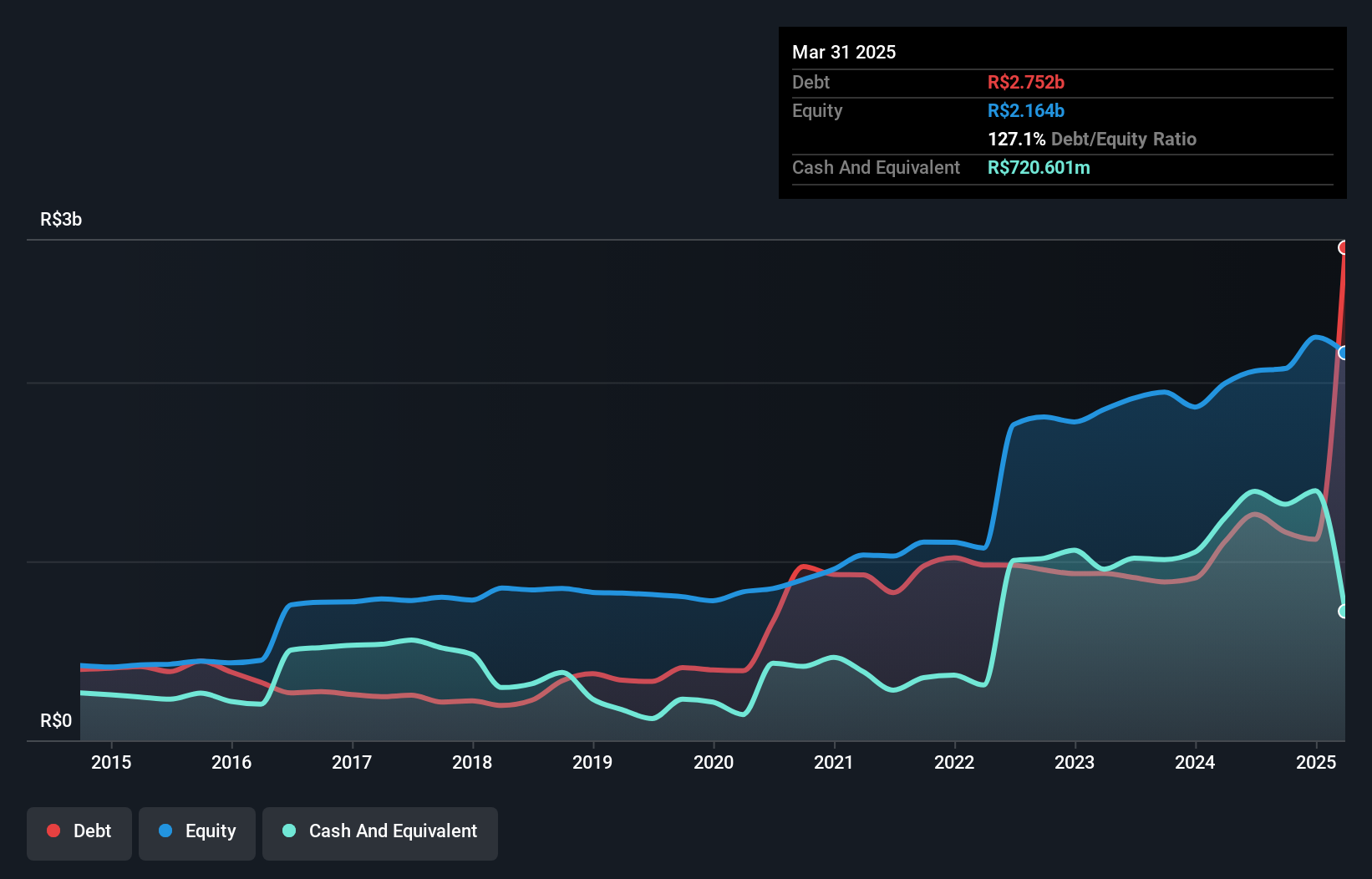The image size is (1372, 879).
Task: Toggle the Debt series legend button
Action: click(x=79, y=833)
